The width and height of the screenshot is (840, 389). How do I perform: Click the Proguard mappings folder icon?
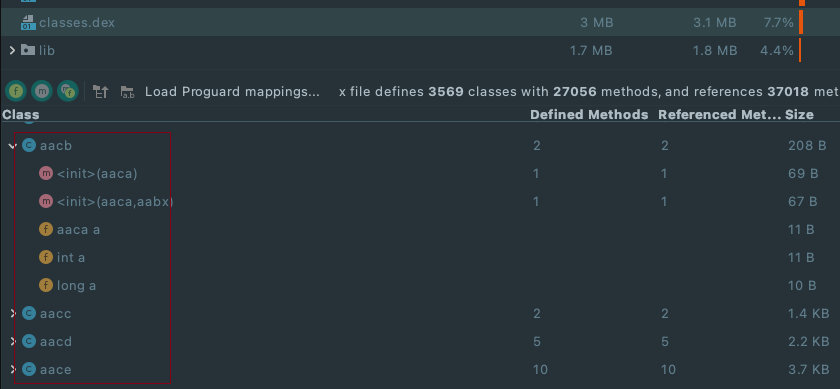point(127,92)
